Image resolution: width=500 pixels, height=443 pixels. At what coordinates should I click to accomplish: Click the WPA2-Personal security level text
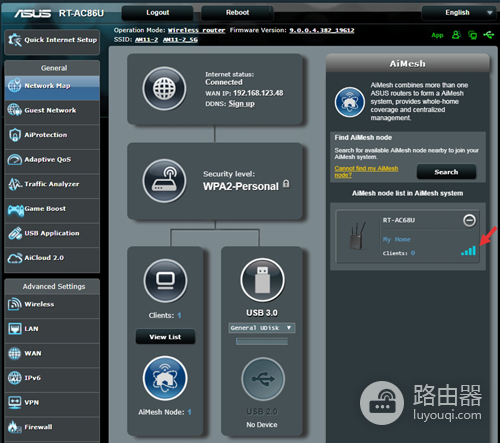241,186
